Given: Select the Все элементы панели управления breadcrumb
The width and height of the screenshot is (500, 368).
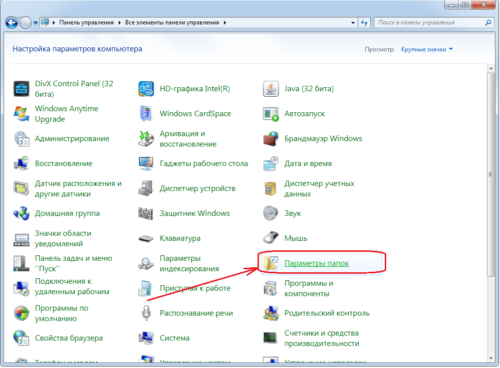Looking at the screenshot, I should tap(172, 23).
